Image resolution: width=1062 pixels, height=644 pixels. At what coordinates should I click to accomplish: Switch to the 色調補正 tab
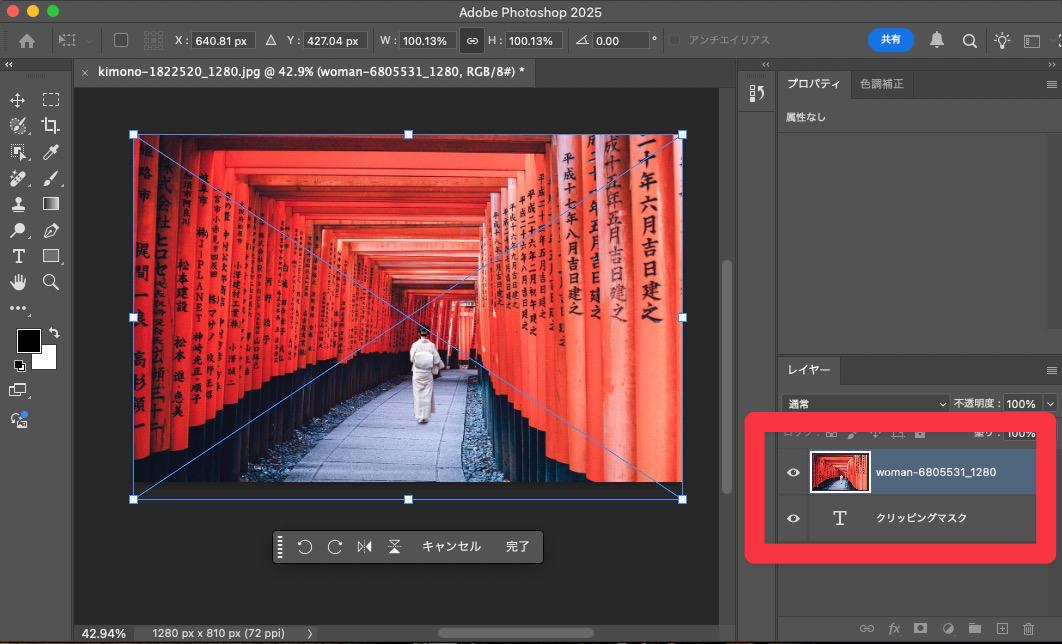881,84
